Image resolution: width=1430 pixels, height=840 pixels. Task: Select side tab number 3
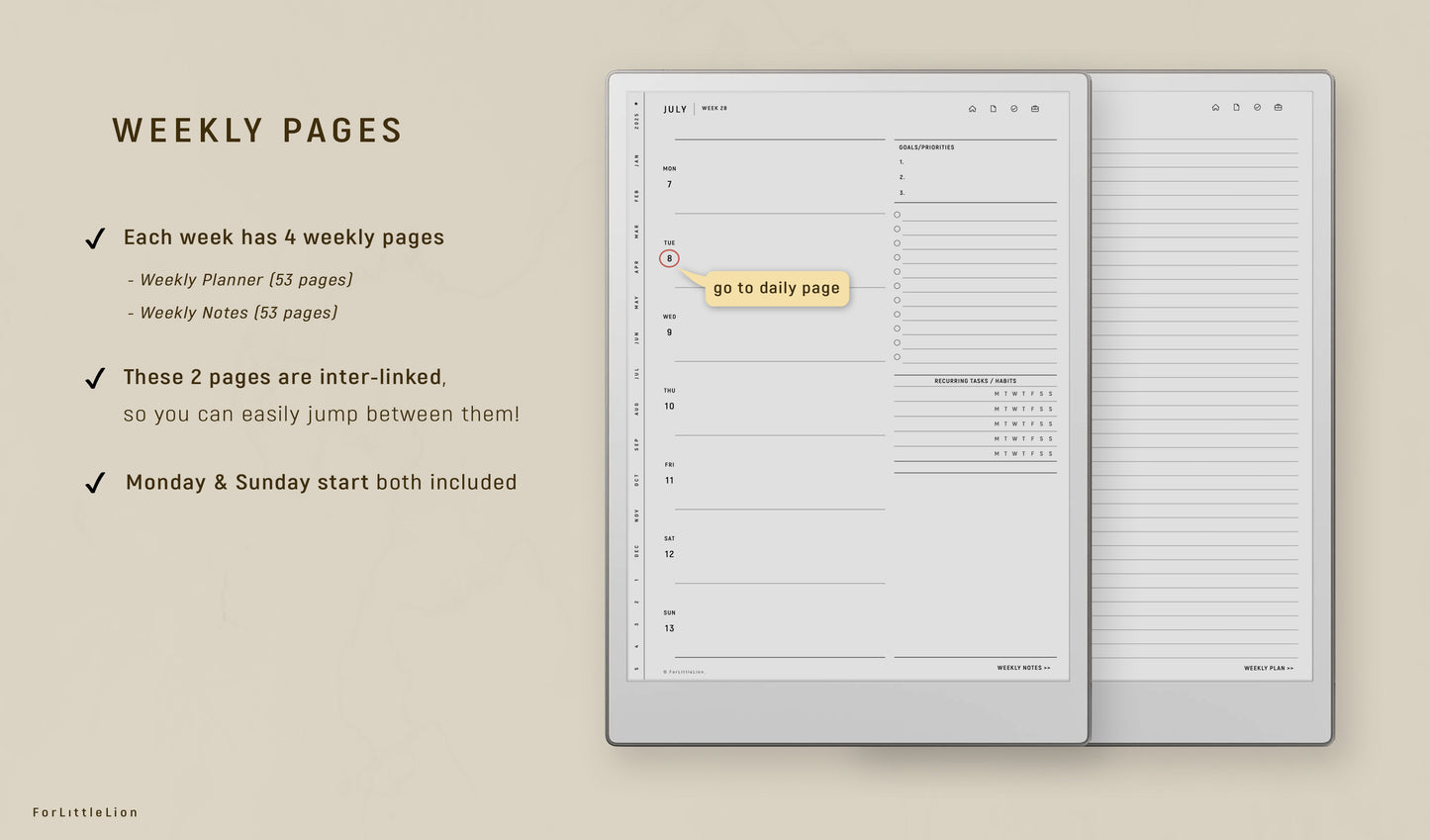pyautogui.click(x=636, y=623)
